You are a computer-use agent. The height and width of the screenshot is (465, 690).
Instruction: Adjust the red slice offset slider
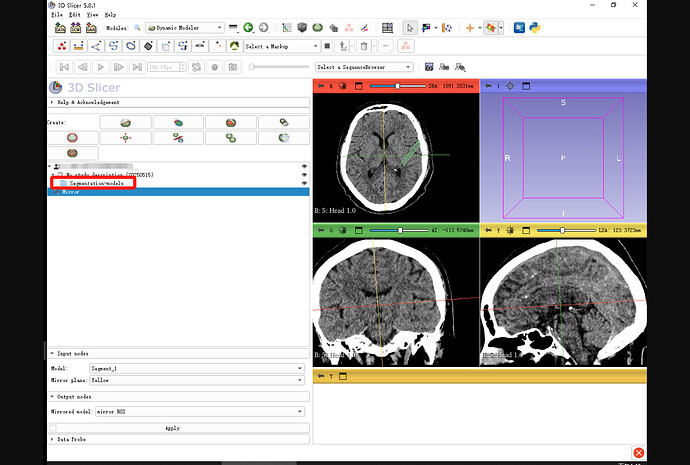[397, 86]
